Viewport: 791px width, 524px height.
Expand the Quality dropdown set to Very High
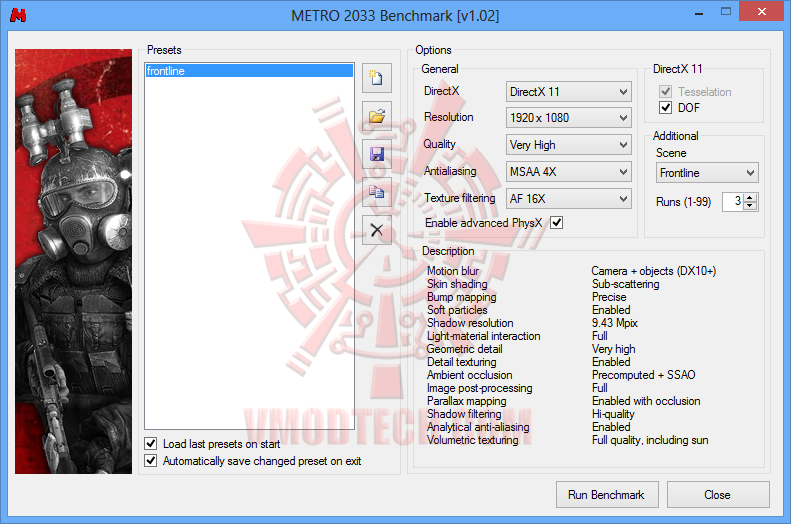[x=569, y=145]
